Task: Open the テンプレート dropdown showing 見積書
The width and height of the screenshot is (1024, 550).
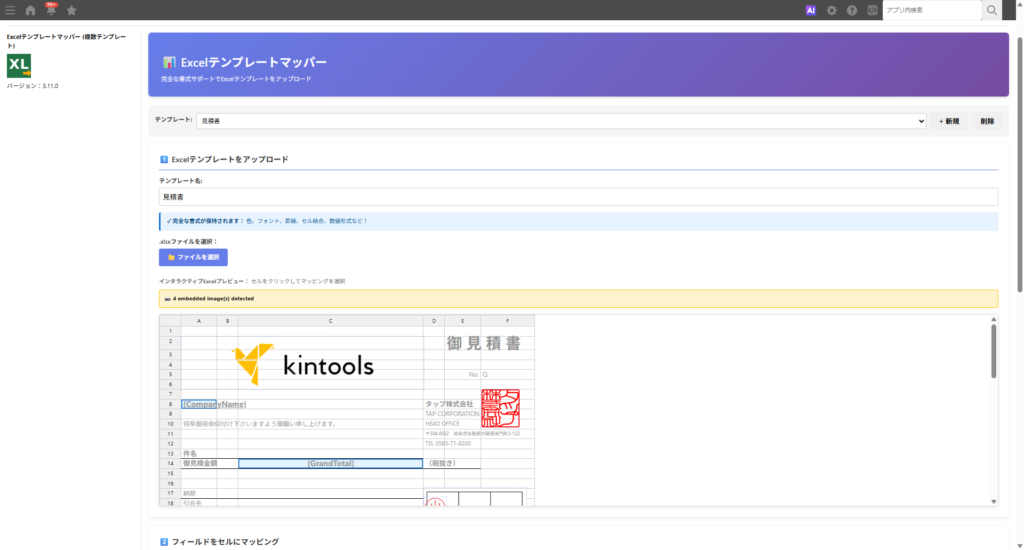Action: 561,121
